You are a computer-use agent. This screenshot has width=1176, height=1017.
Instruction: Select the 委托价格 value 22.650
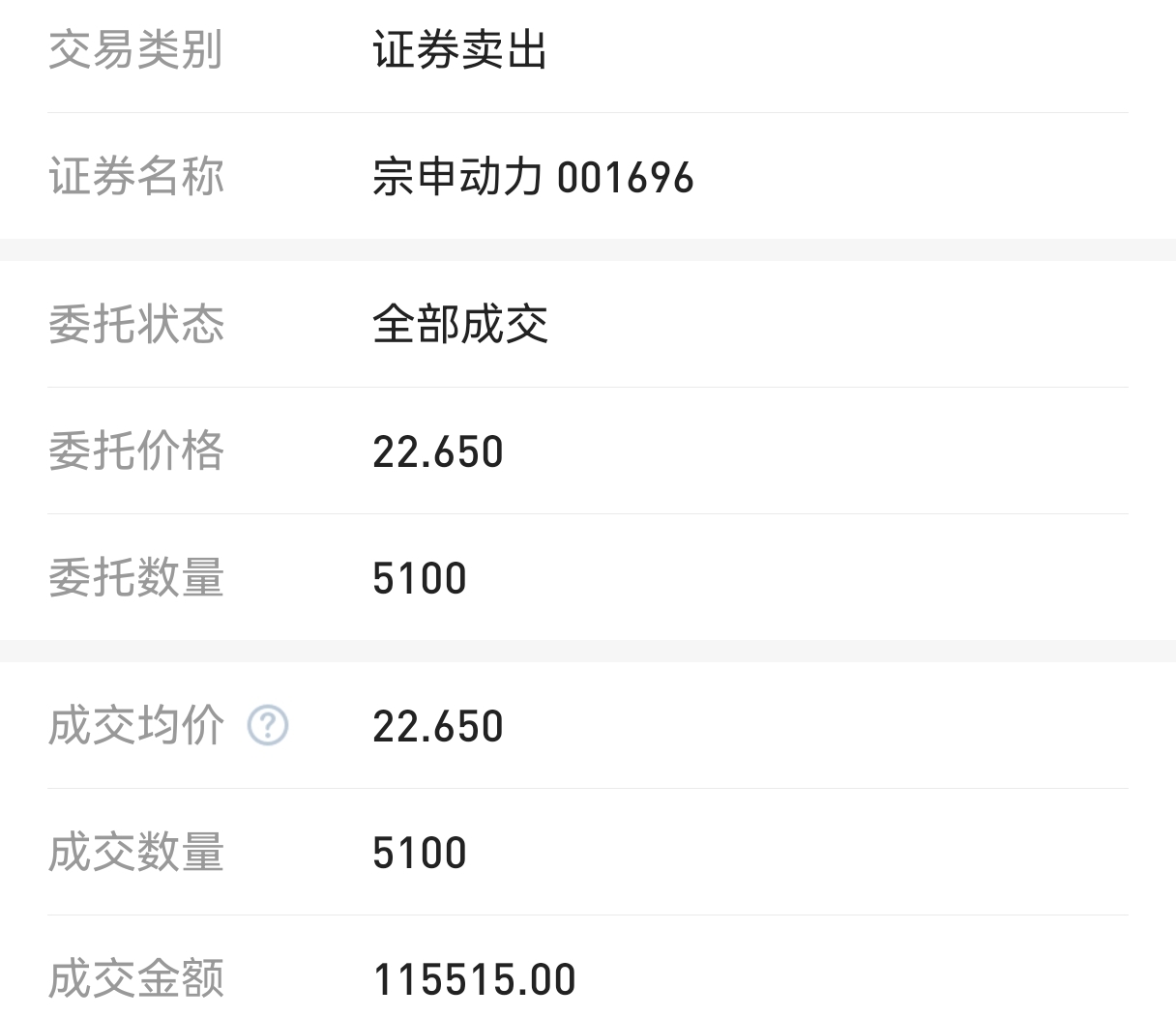pyautogui.click(x=438, y=452)
